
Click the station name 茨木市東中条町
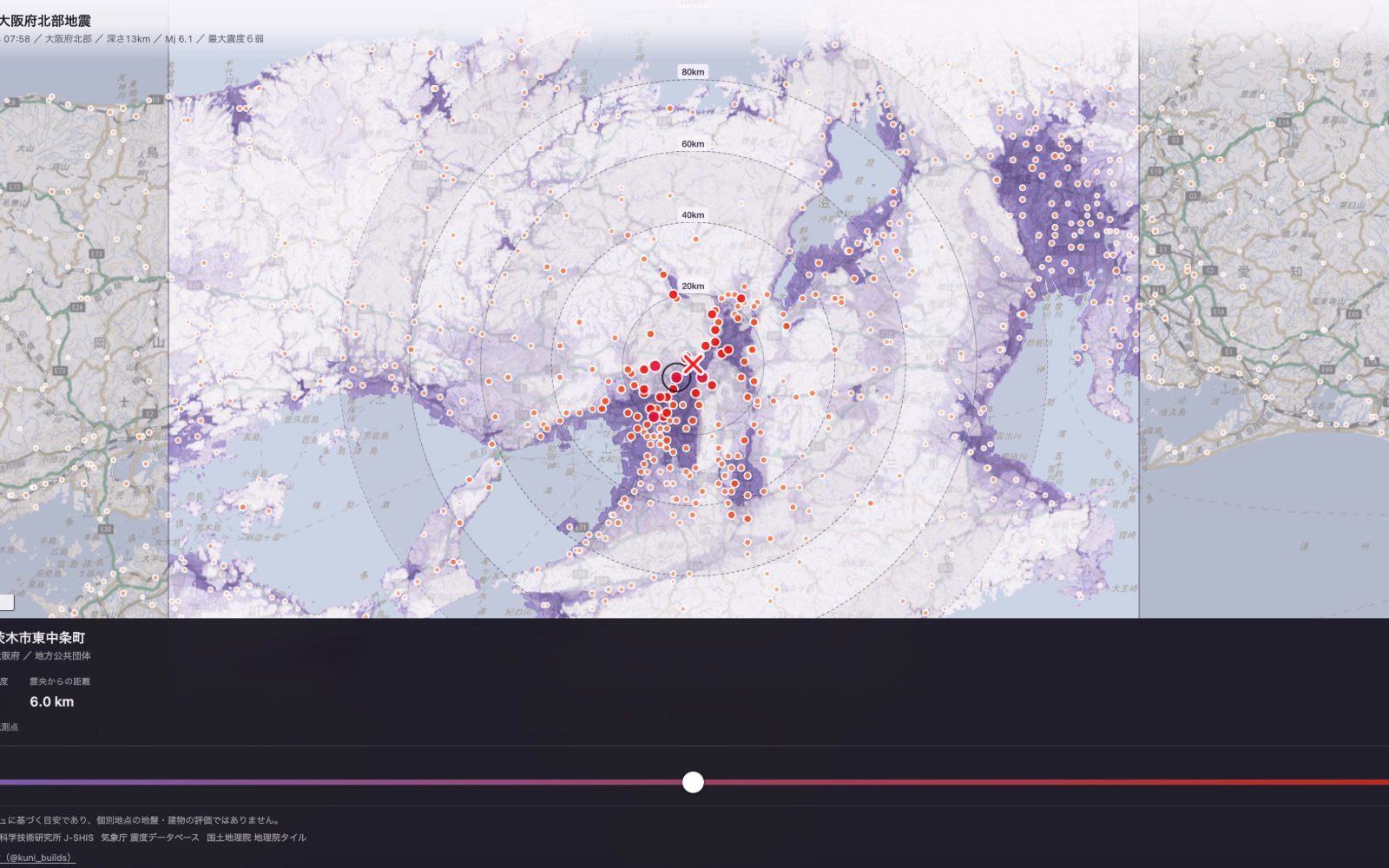[42, 637]
